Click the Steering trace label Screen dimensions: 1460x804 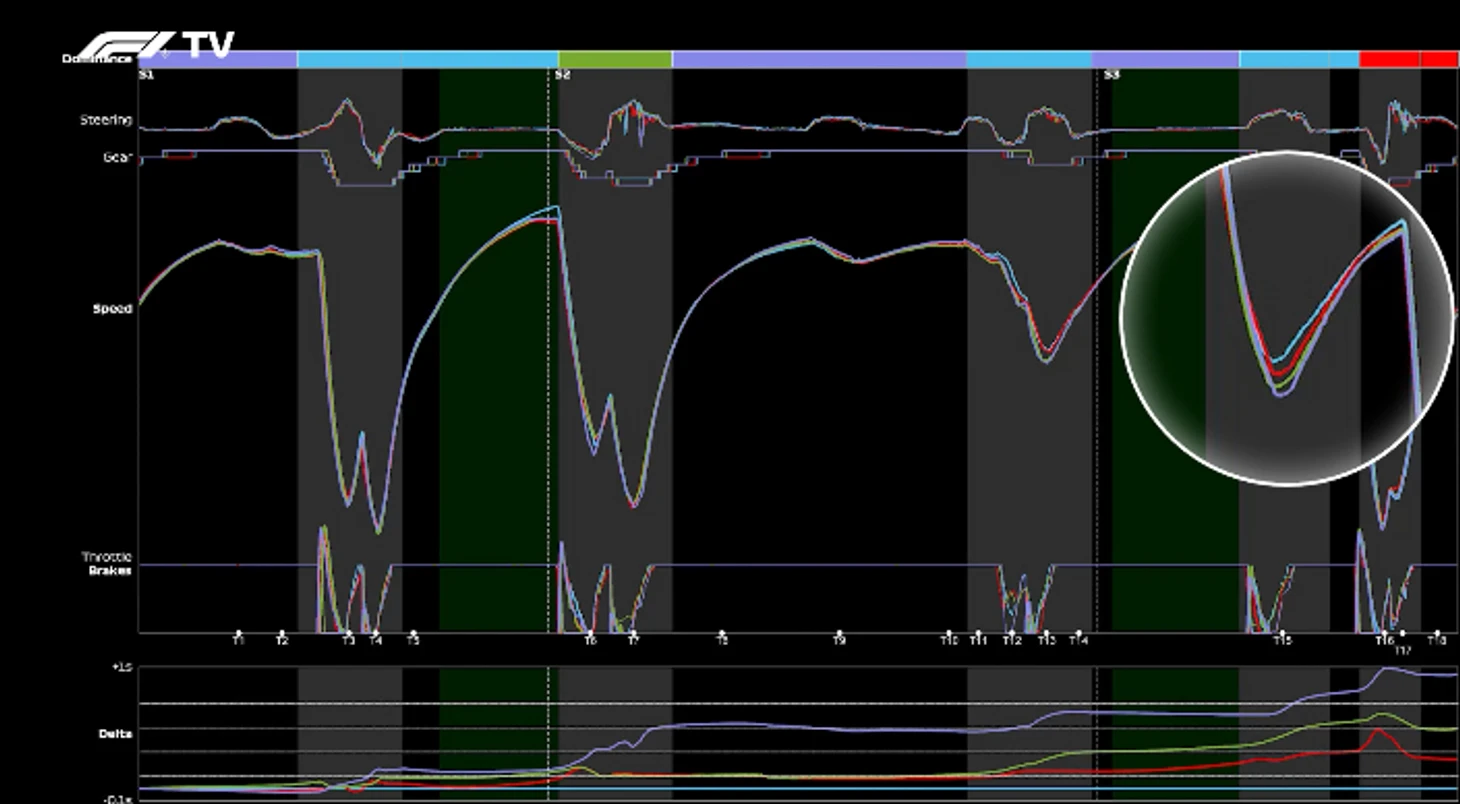[106, 120]
